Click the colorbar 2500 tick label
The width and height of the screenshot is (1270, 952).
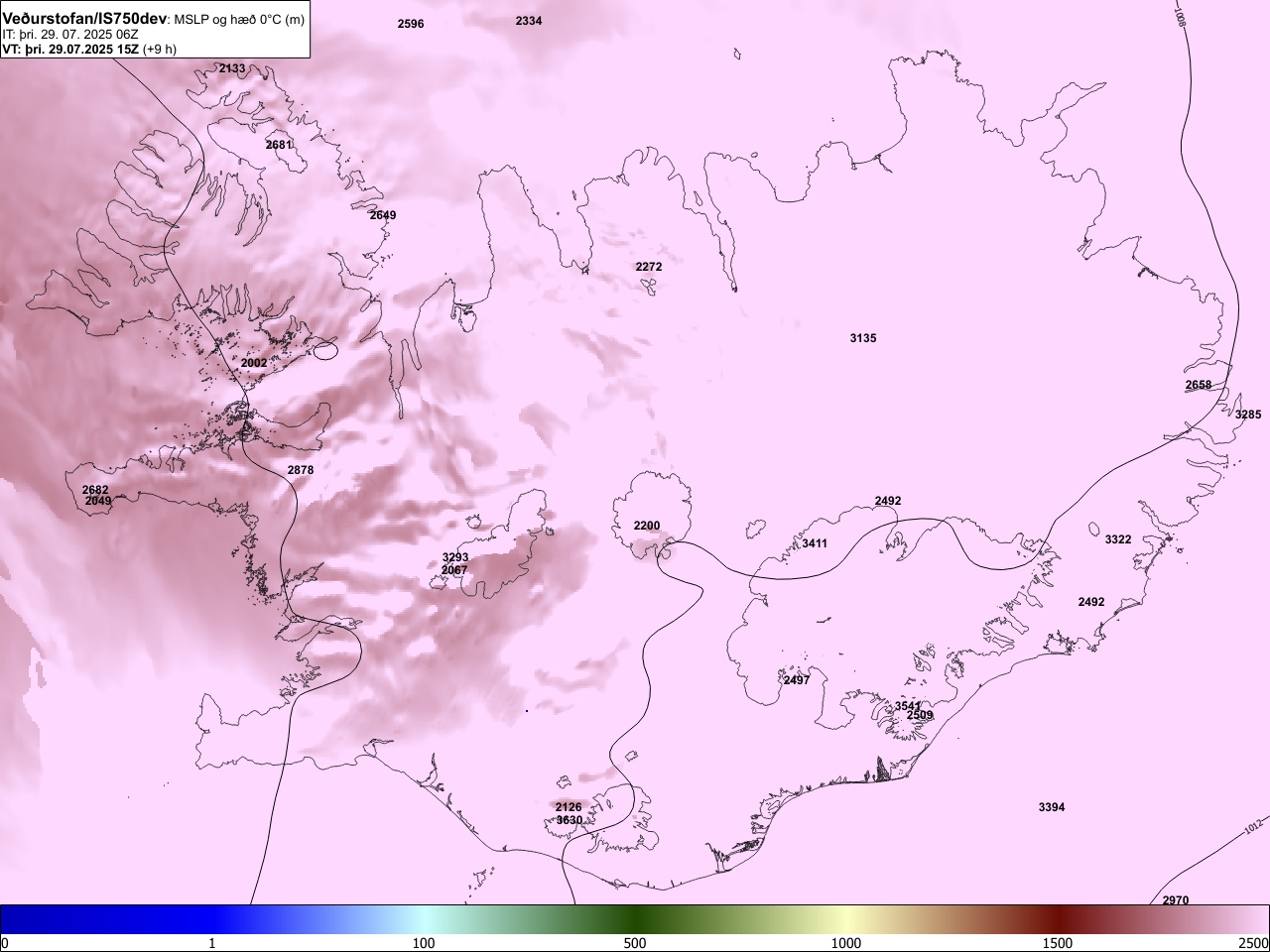[1254, 942]
